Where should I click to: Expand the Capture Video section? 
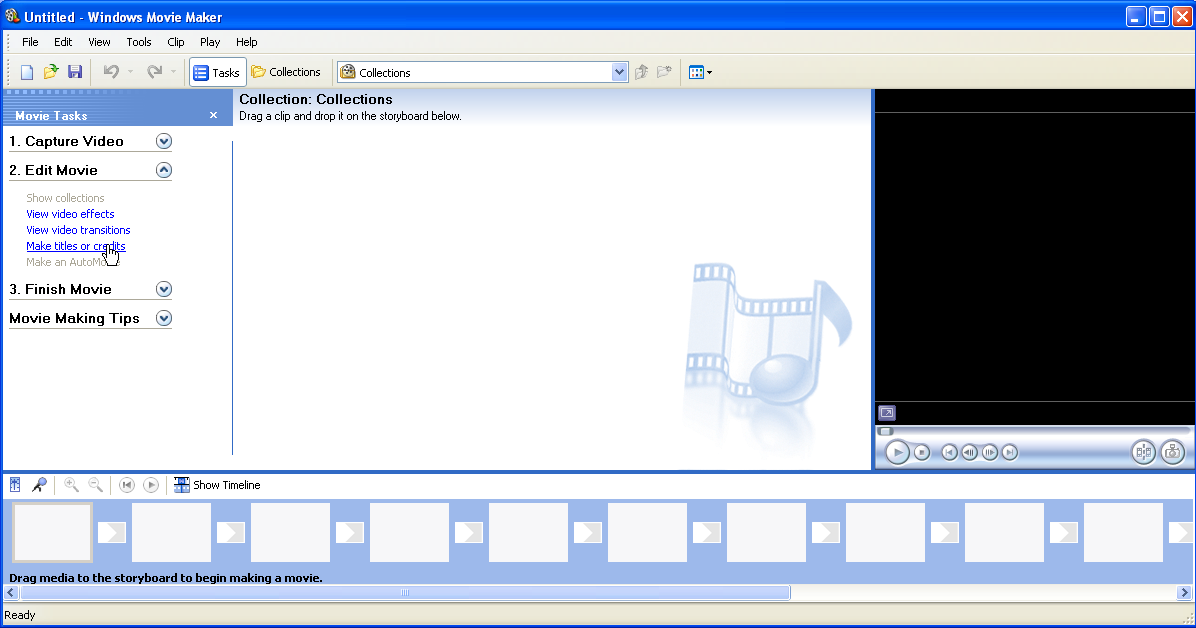click(x=164, y=141)
